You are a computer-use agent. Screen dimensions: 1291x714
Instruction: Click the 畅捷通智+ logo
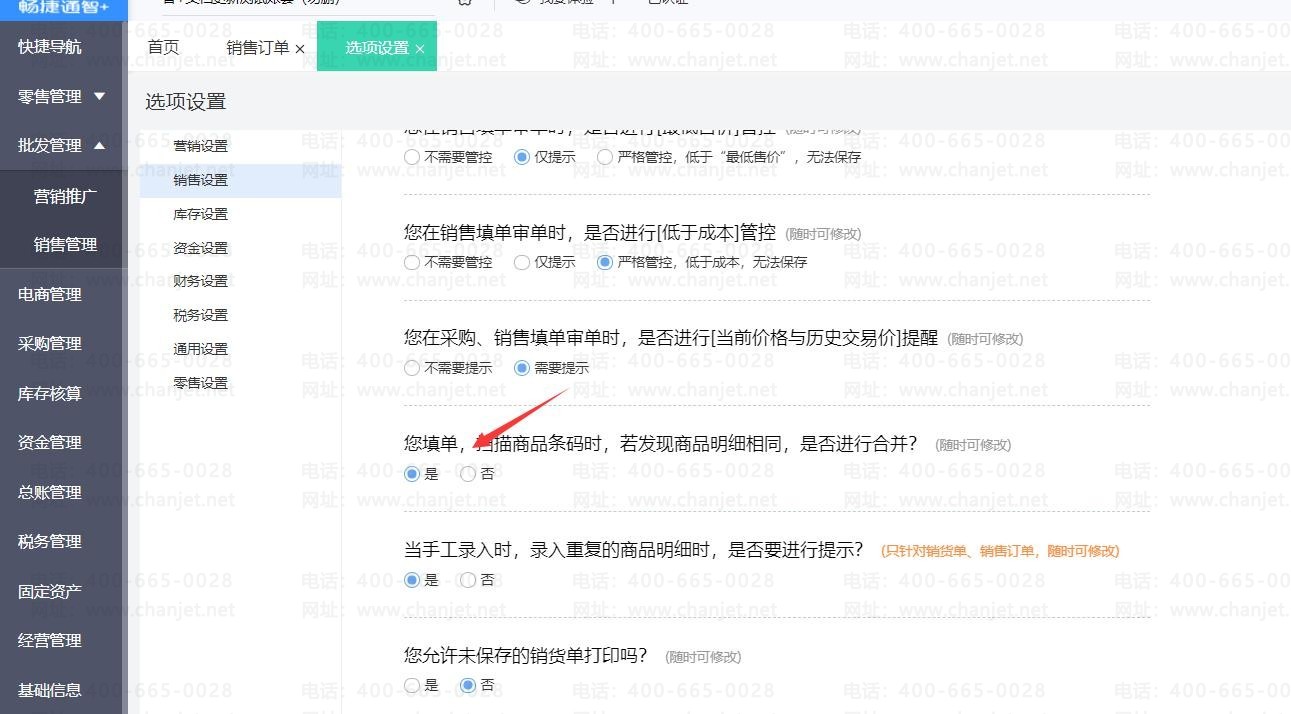(63, 7)
